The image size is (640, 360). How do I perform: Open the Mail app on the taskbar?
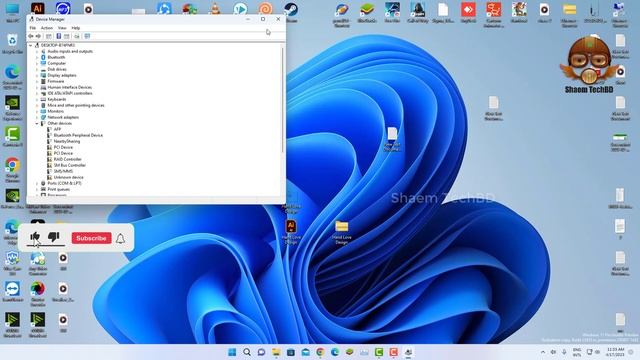(305, 352)
